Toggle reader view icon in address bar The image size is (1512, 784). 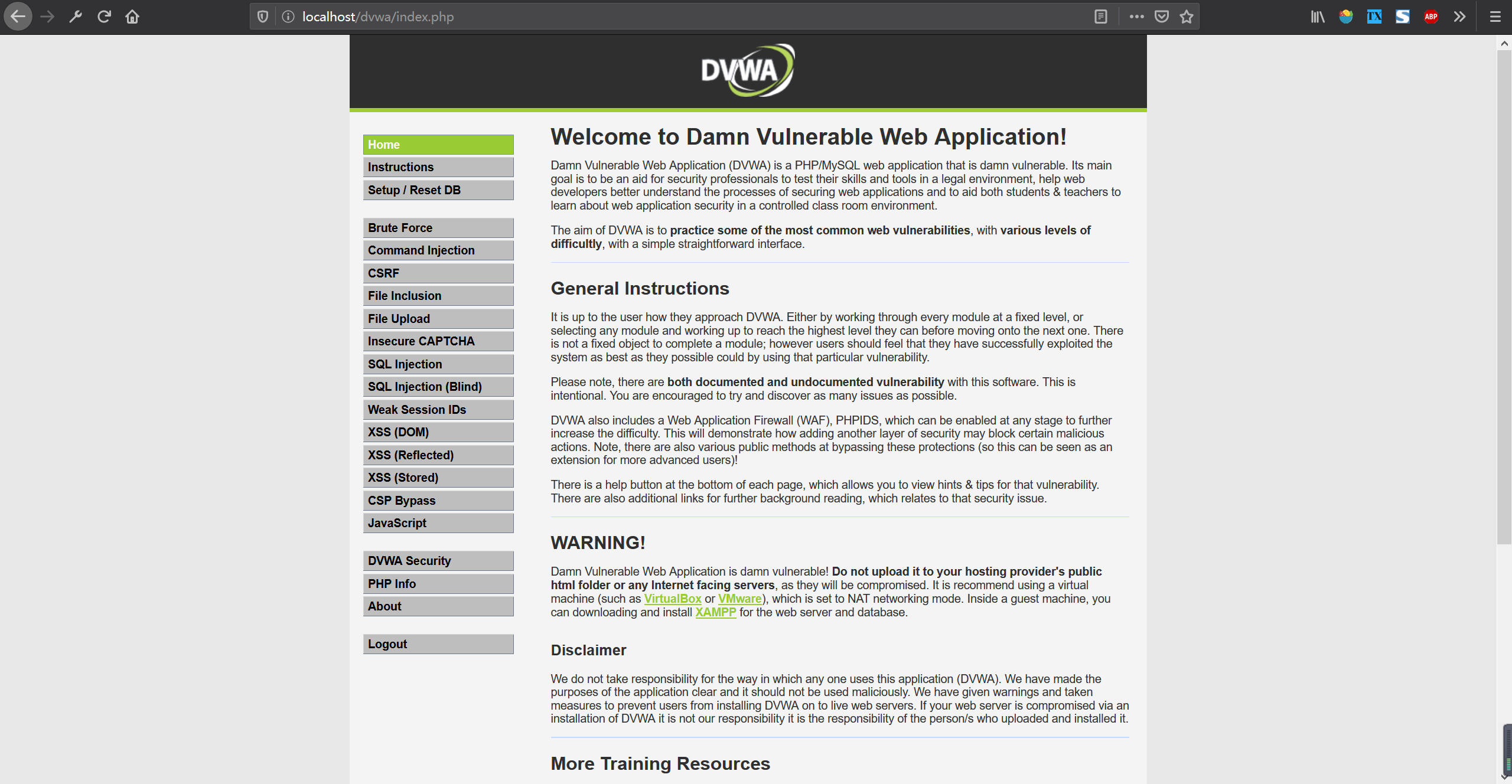[1100, 17]
